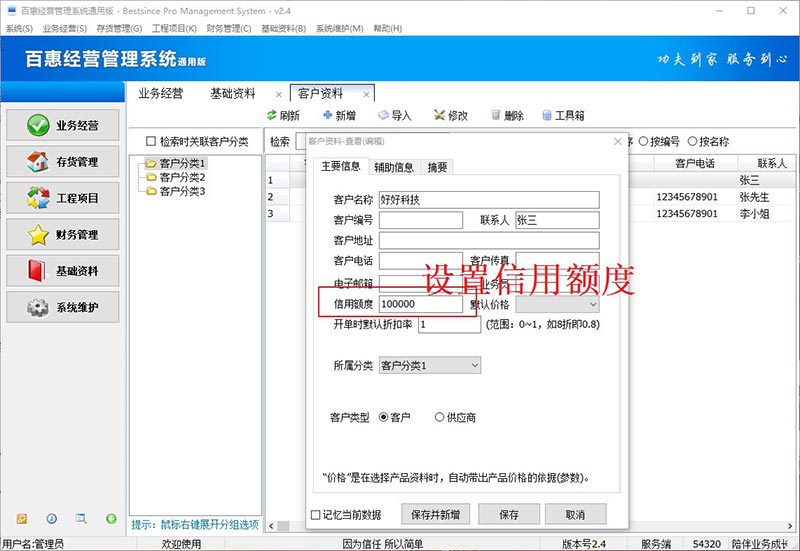This screenshot has height=551, width=800.
Task: Select the 客户 radio button
Action: pyautogui.click(x=383, y=417)
